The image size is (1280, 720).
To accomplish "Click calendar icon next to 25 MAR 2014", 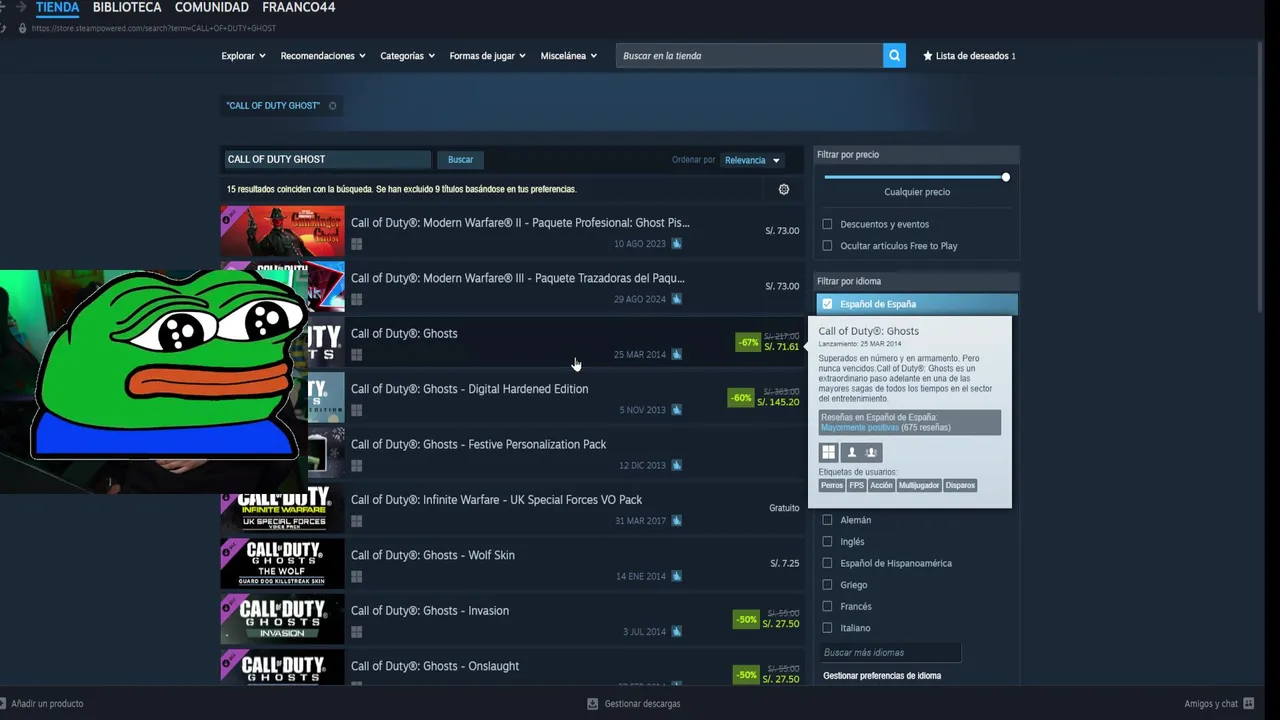I will [677, 354].
